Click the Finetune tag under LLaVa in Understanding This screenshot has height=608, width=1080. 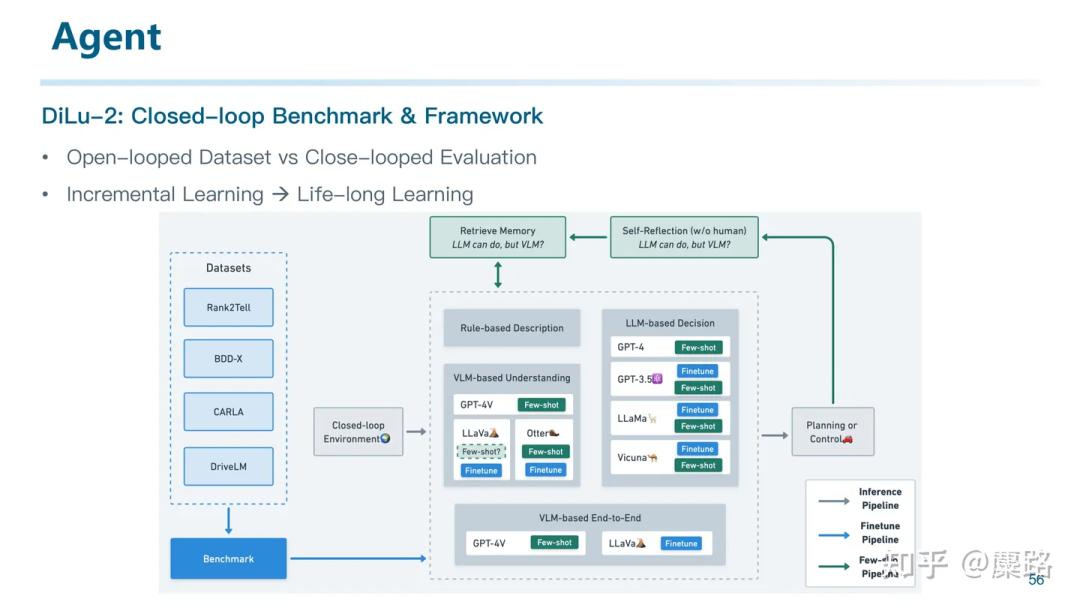[x=481, y=471]
